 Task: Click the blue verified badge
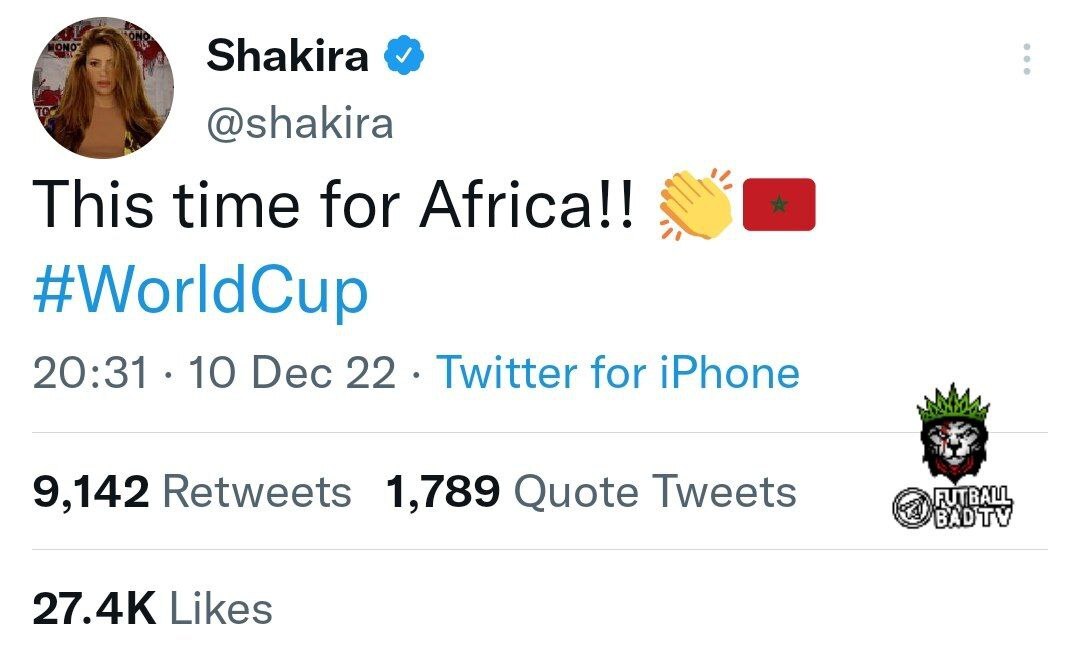(404, 55)
